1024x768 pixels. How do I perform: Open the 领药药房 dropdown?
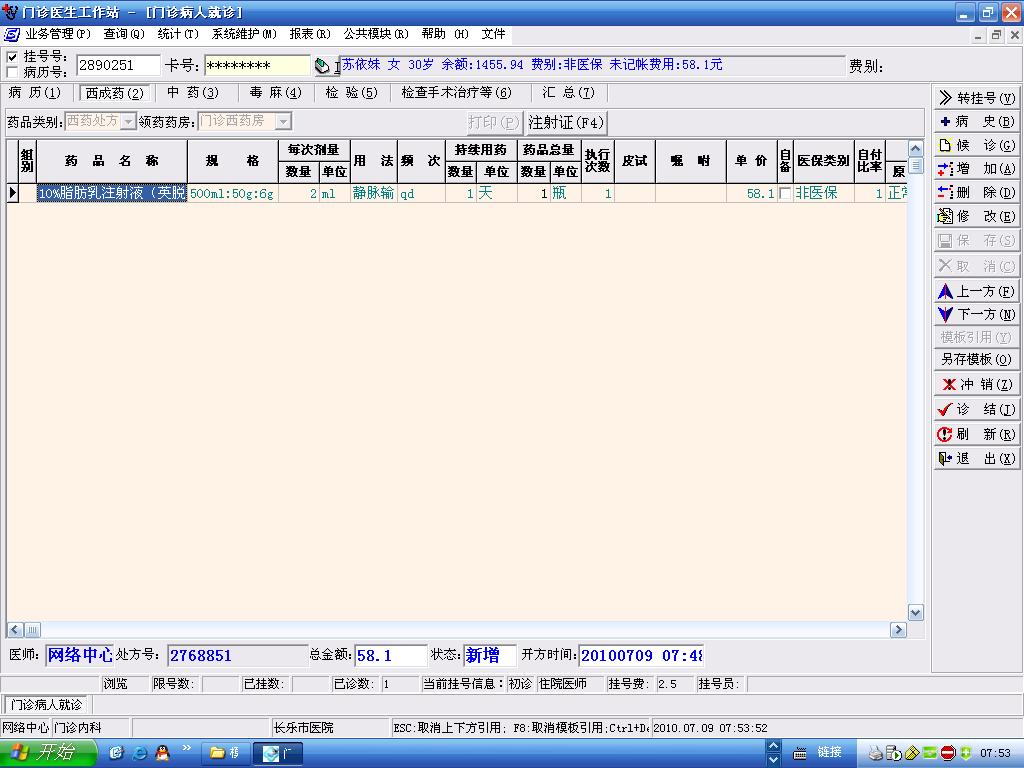click(x=283, y=121)
